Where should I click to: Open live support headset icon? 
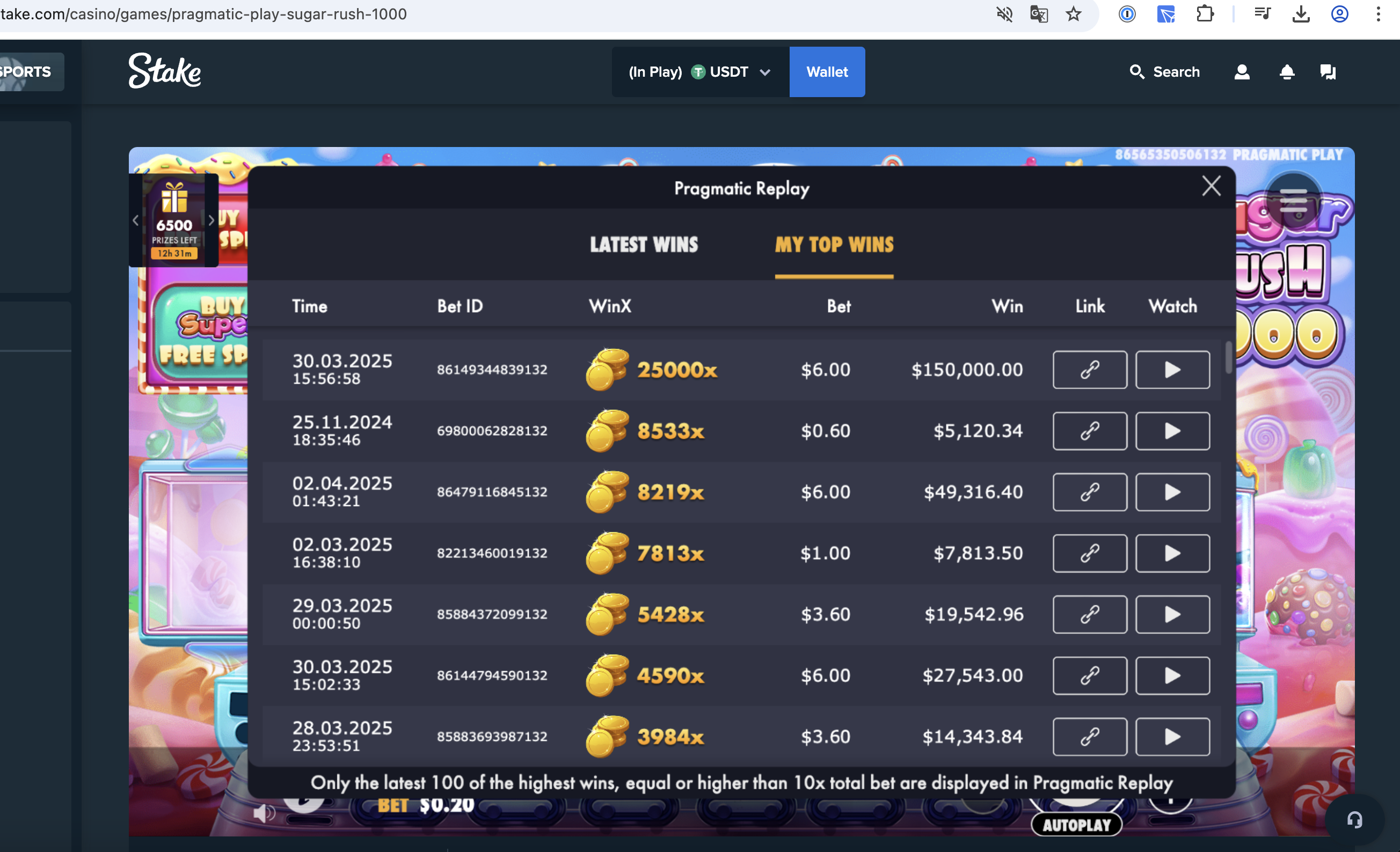1354,820
